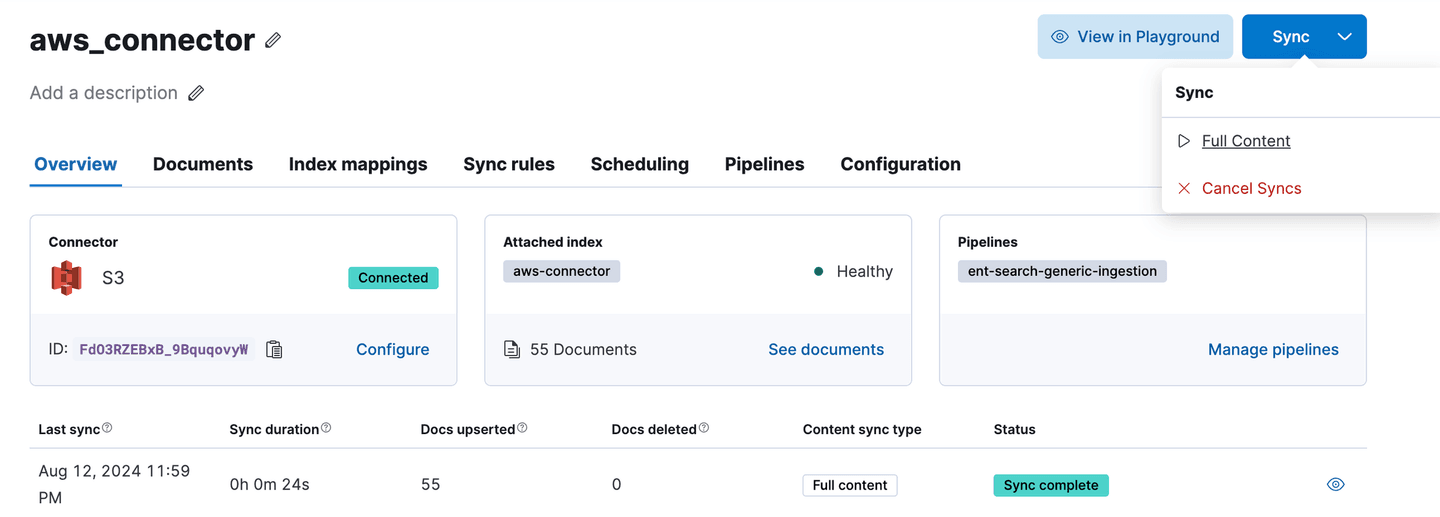Choose Cancel Syncs in the Sync menu
1440x517 pixels.
(1251, 188)
